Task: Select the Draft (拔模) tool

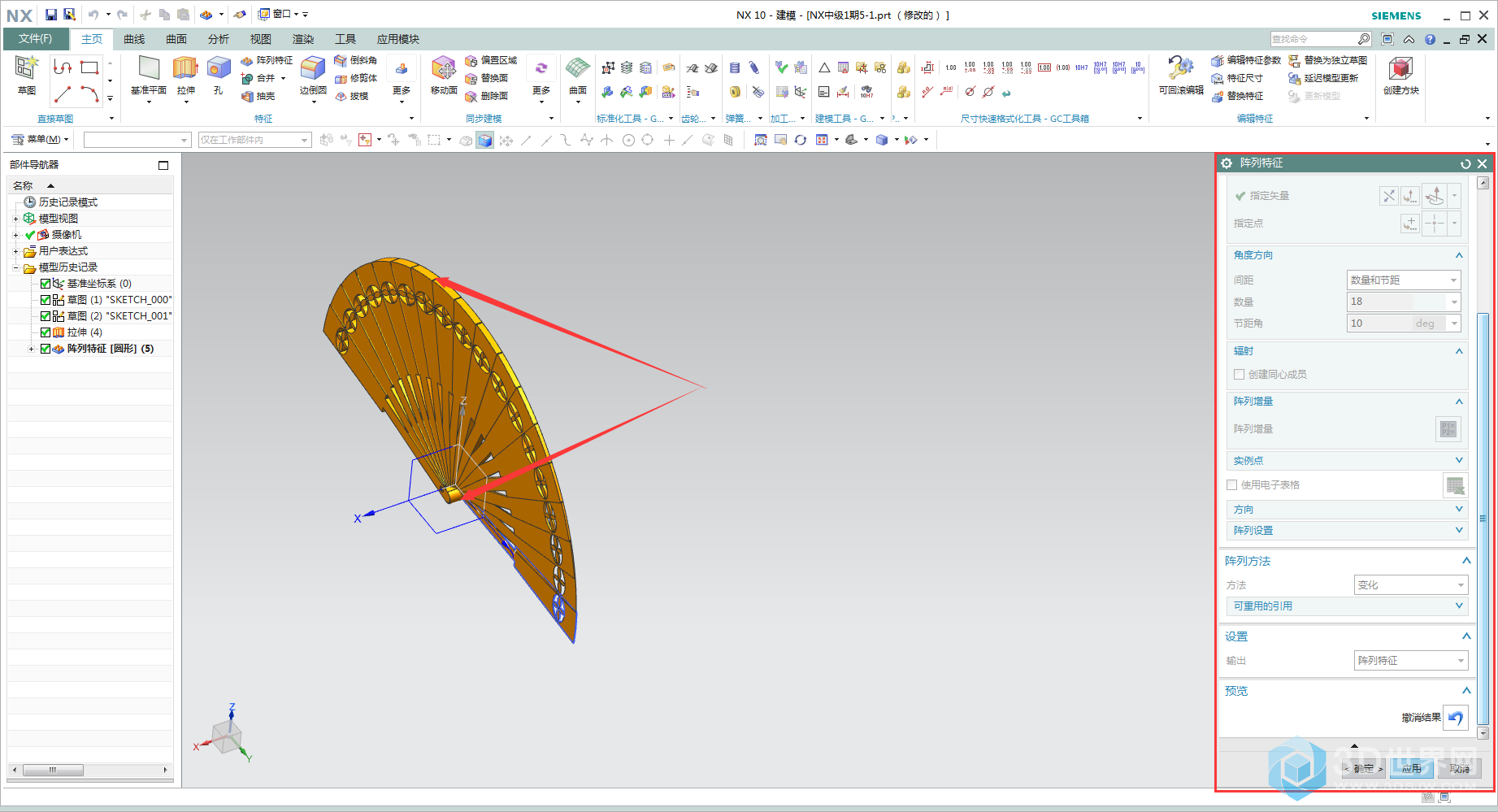Action: pos(352,96)
